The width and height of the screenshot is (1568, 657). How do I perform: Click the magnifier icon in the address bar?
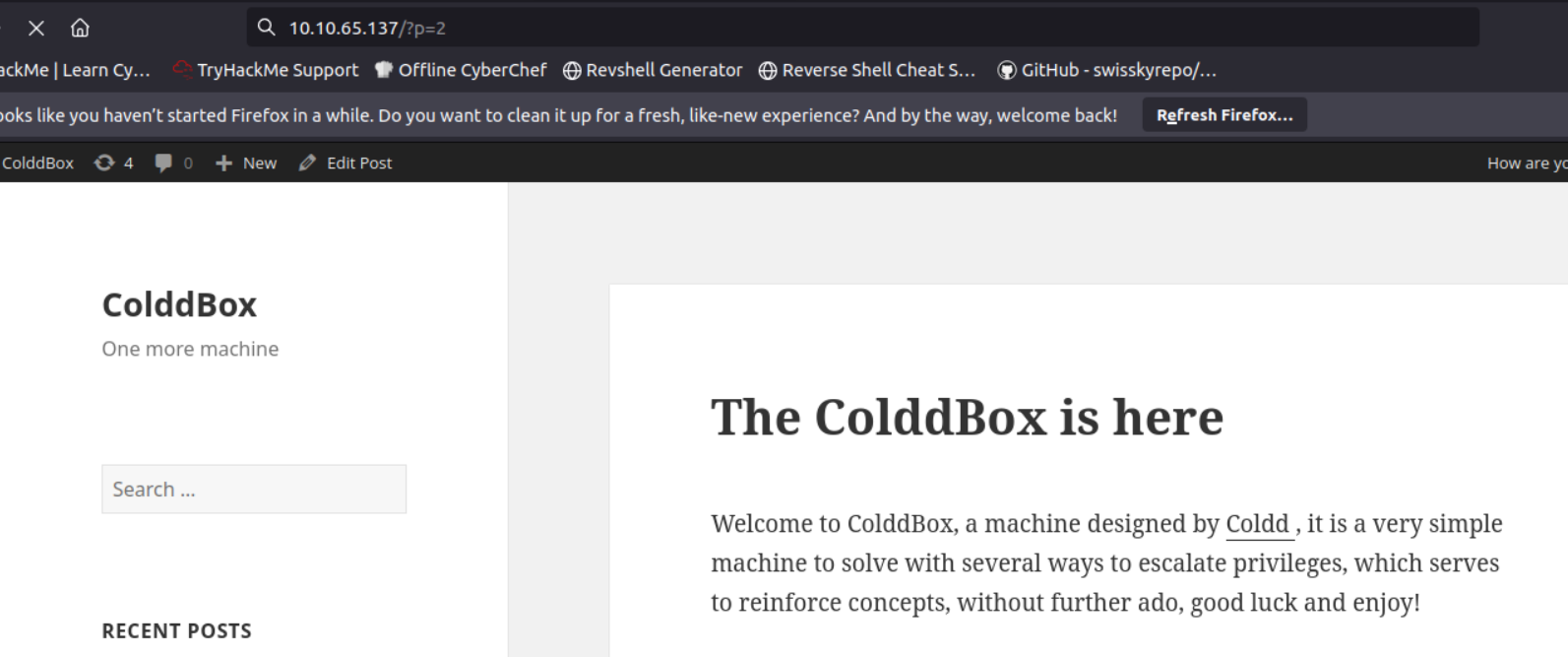click(266, 28)
